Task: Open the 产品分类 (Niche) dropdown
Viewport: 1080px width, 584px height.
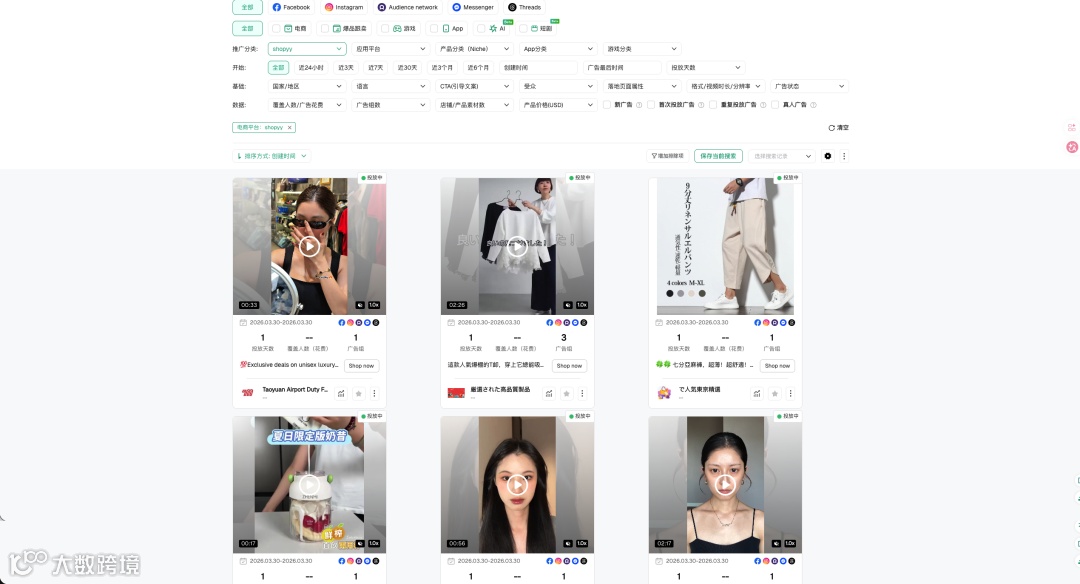Action: pyautogui.click(x=474, y=49)
